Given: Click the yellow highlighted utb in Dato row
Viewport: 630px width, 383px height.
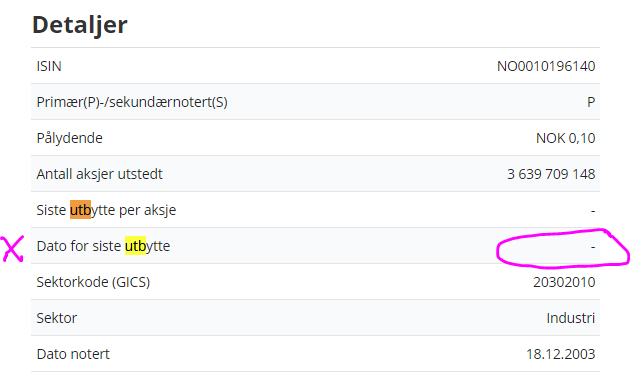Looking at the screenshot, I should (x=135, y=246).
